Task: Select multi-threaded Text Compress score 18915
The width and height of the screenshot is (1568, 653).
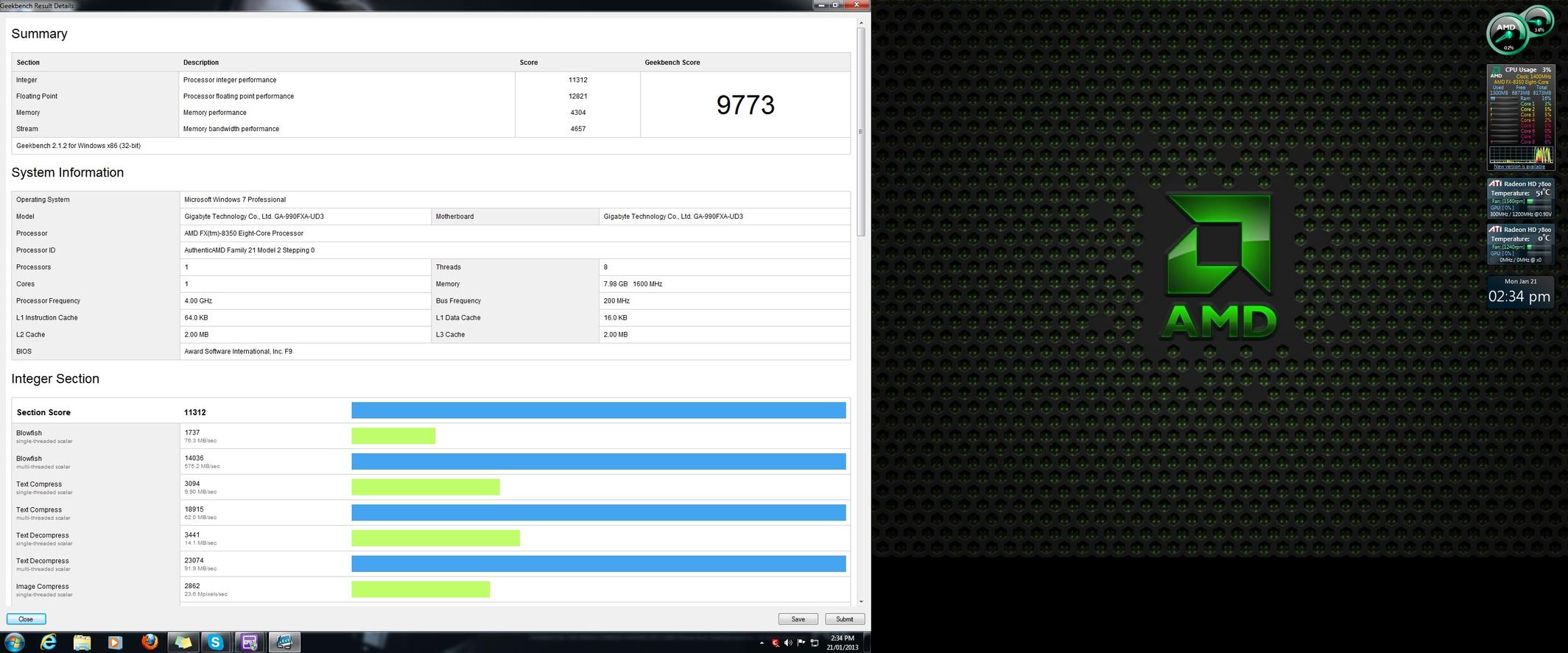Action: click(x=194, y=509)
